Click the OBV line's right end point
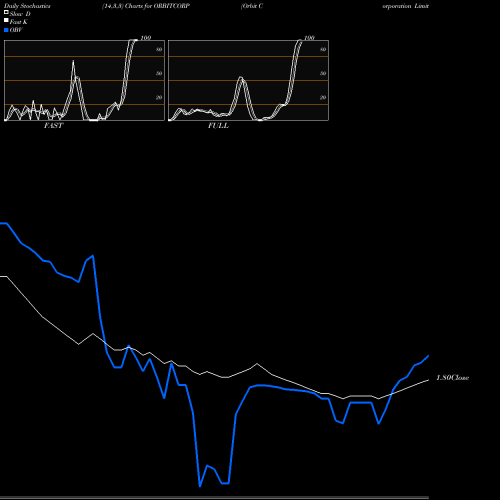Image resolution: width=500 pixels, height=500 pixels. point(428,356)
